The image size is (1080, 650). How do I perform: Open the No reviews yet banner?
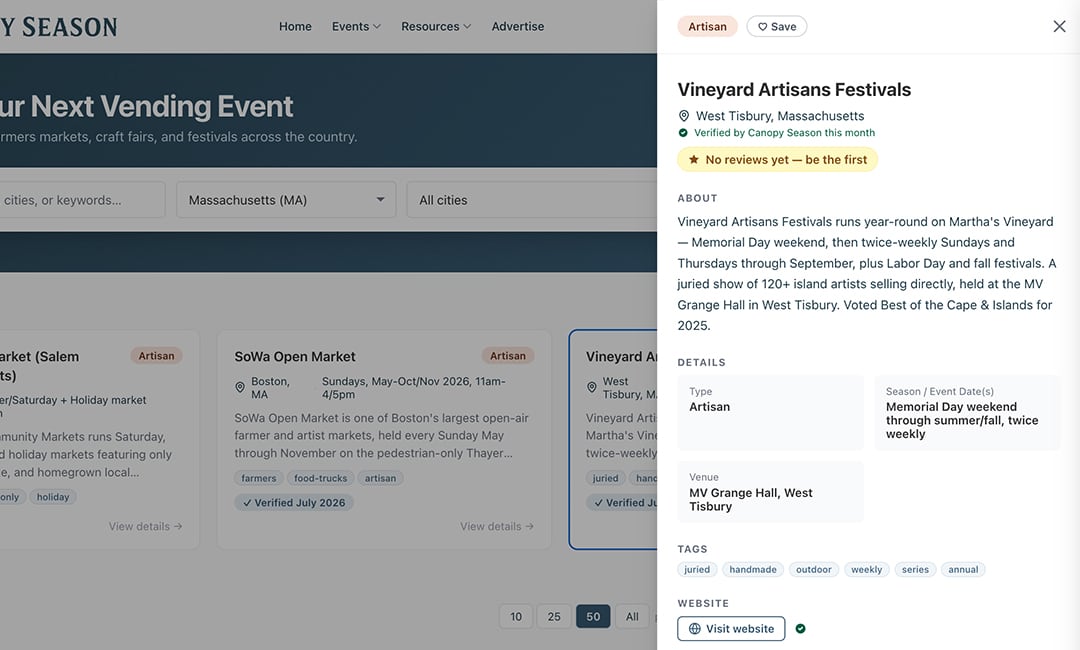[x=778, y=159]
